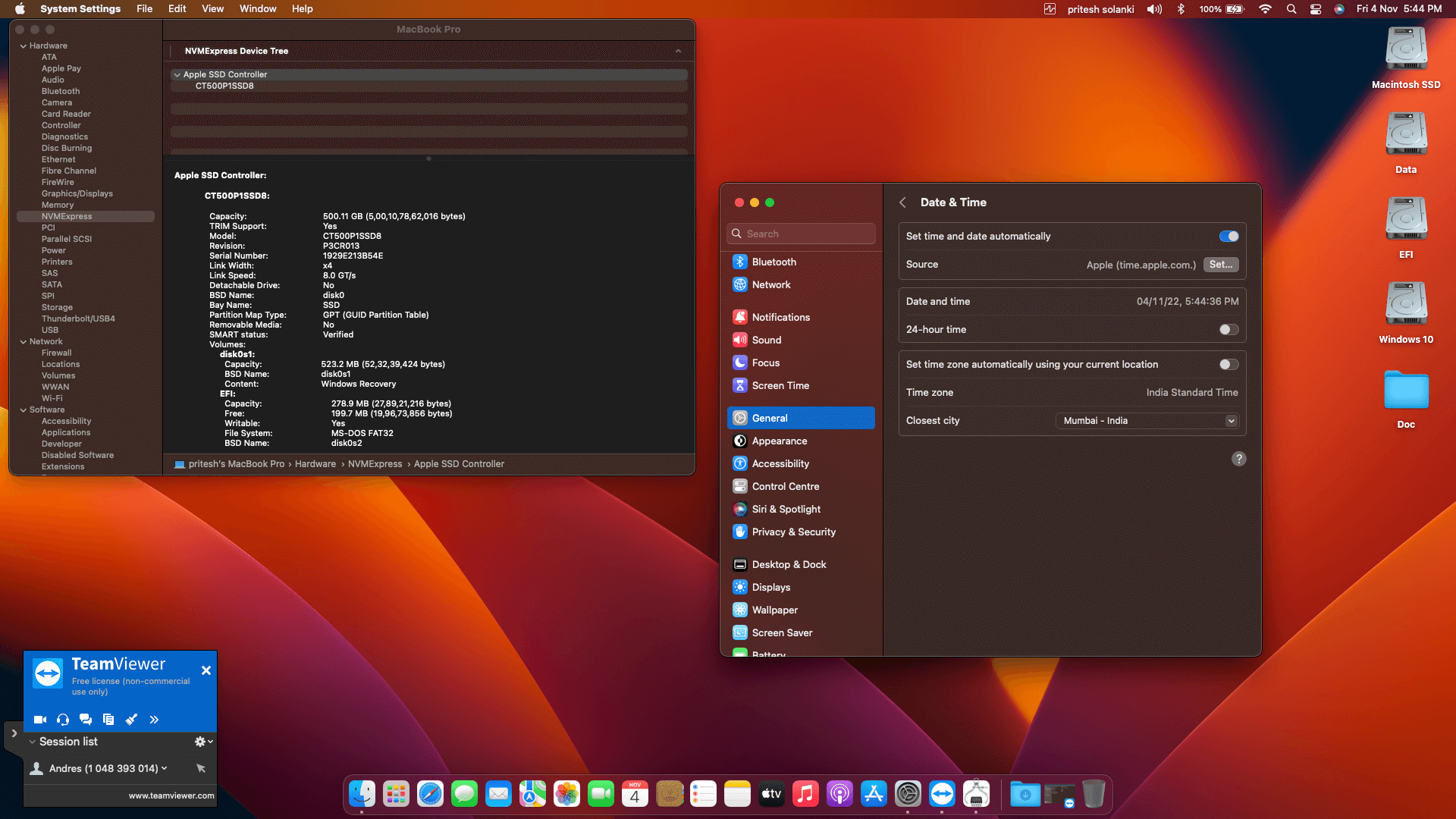Open Appearance settings in the sidebar

[x=801, y=441]
